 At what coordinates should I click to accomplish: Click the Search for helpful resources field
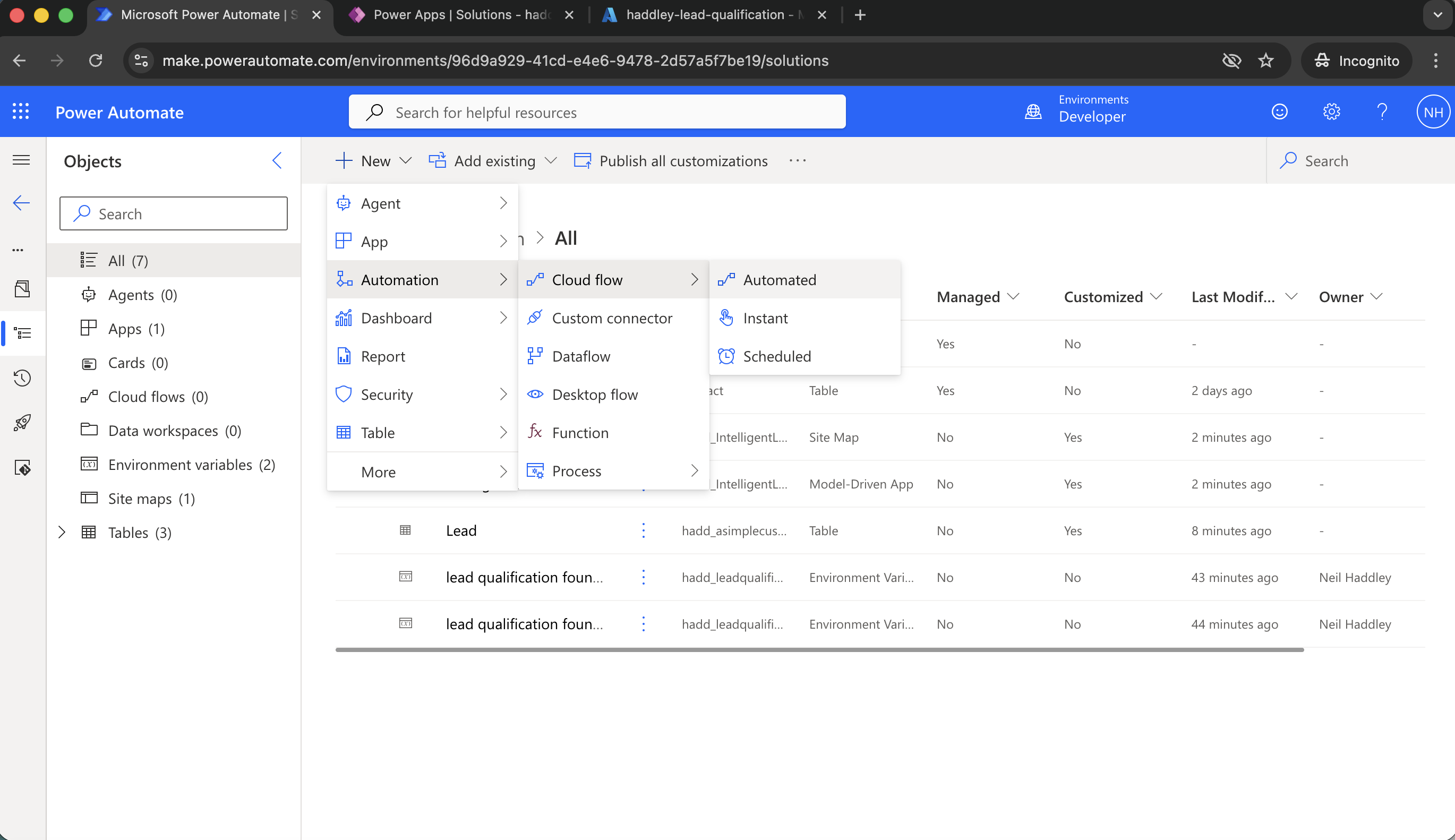pyautogui.click(x=596, y=112)
